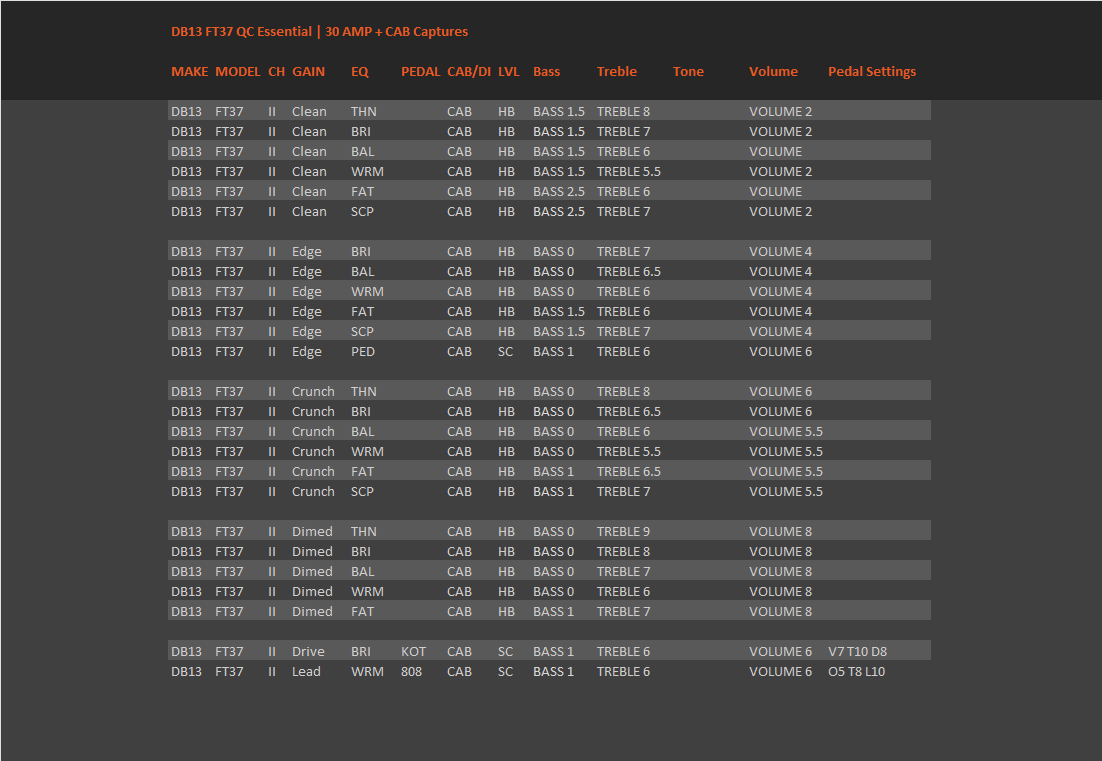Select BAL in the Dimed group
Image resolution: width=1102 pixels, height=761 pixels.
click(363, 571)
